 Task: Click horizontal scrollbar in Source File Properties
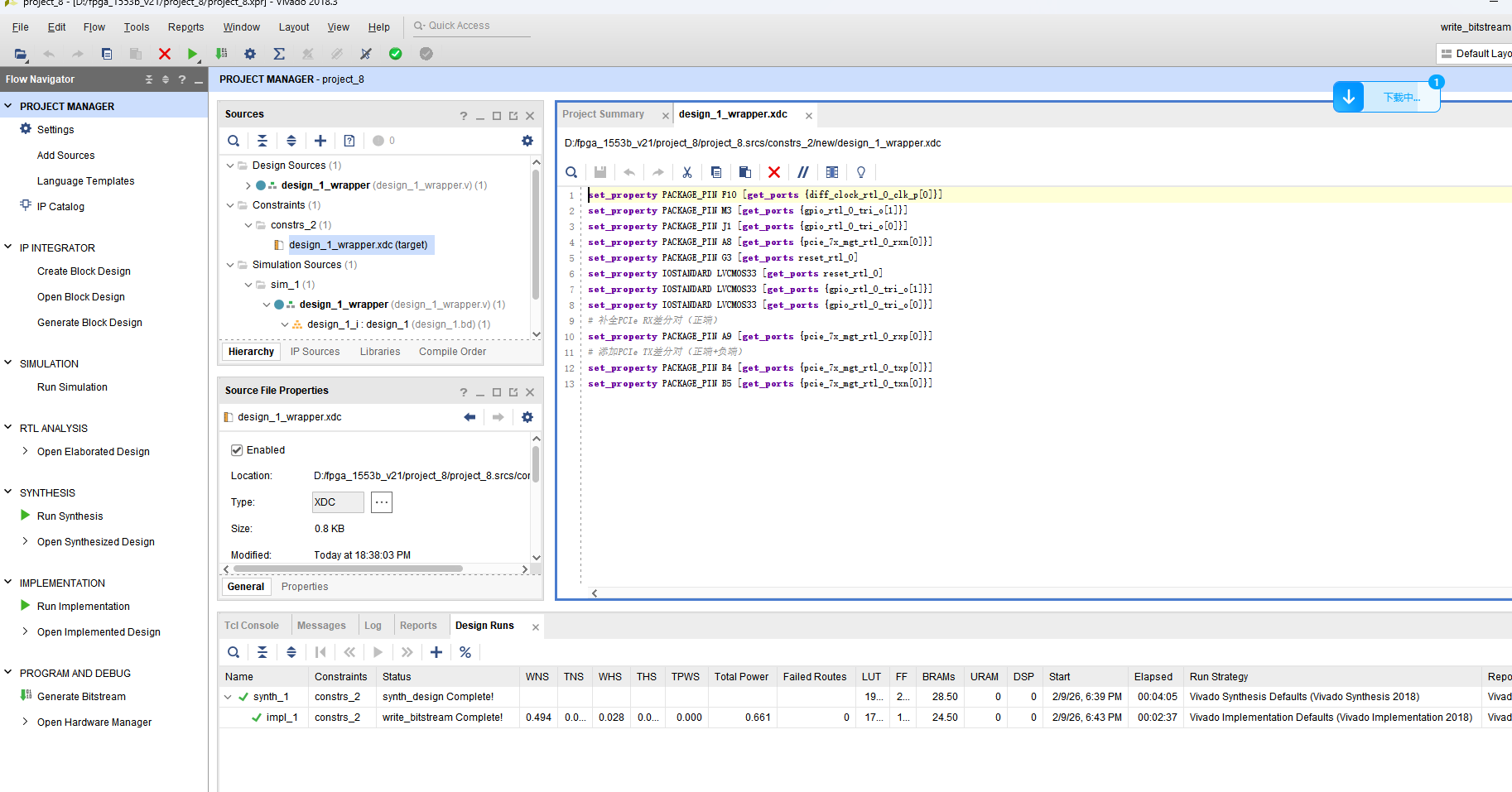(x=348, y=569)
